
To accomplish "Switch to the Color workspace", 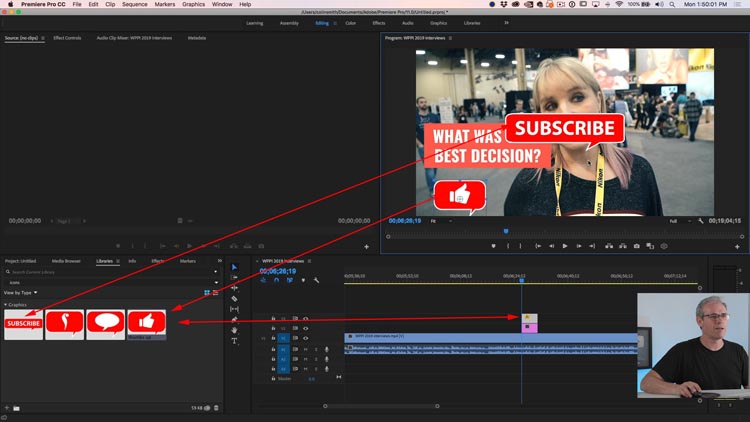I will coord(351,23).
